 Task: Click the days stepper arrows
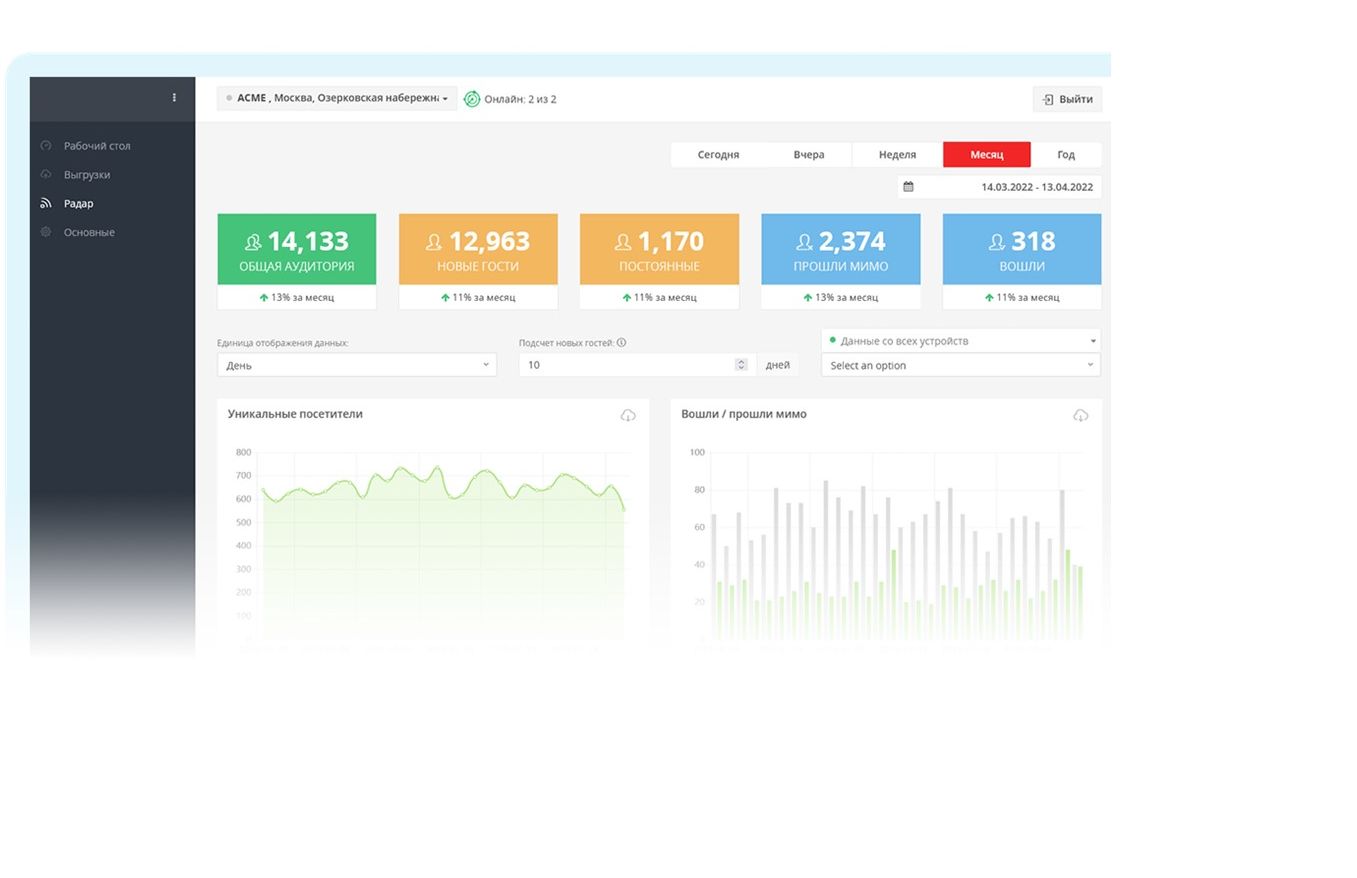[741, 365]
